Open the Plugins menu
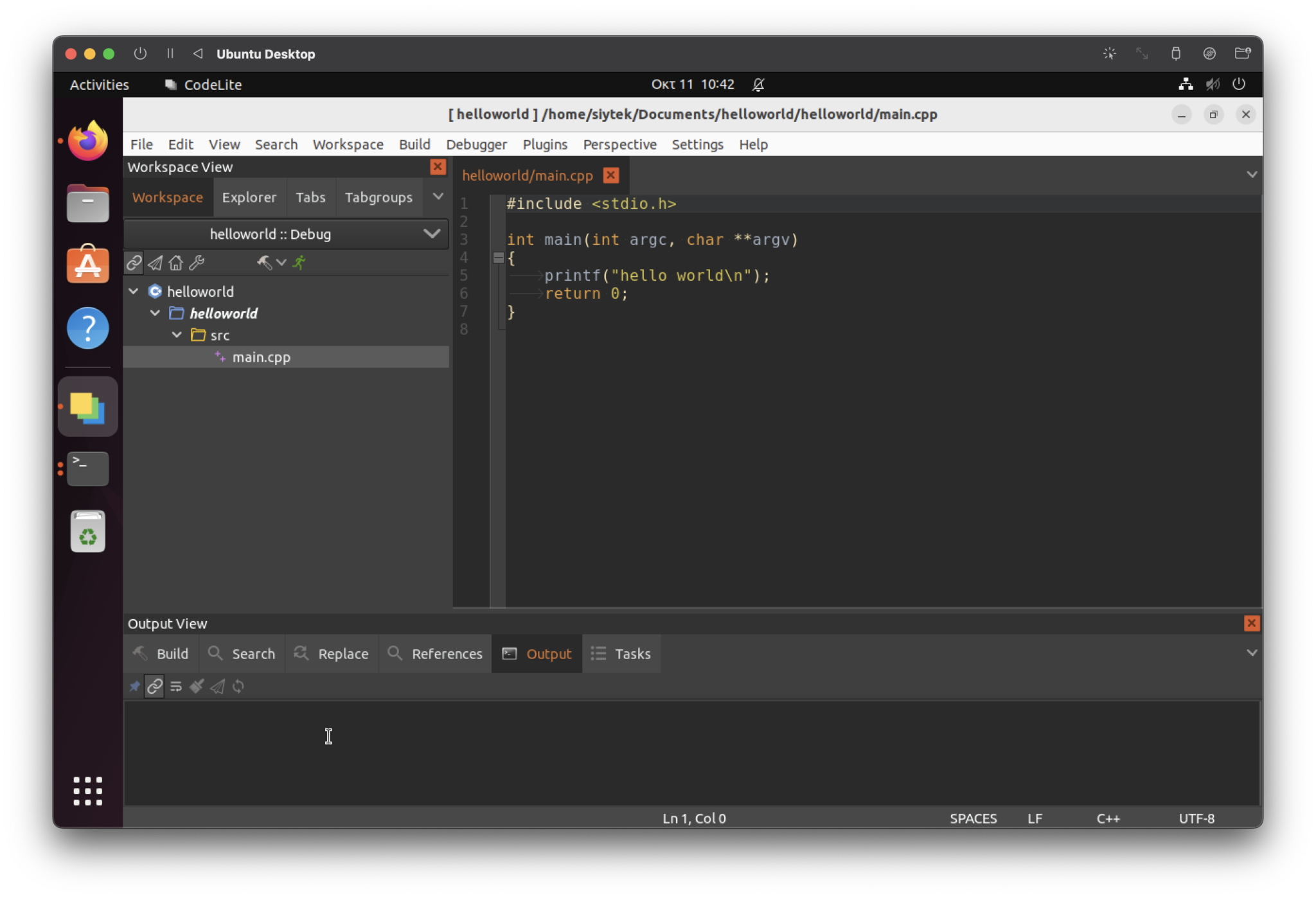This screenshot has width=1316, height=898. (545, 145)
